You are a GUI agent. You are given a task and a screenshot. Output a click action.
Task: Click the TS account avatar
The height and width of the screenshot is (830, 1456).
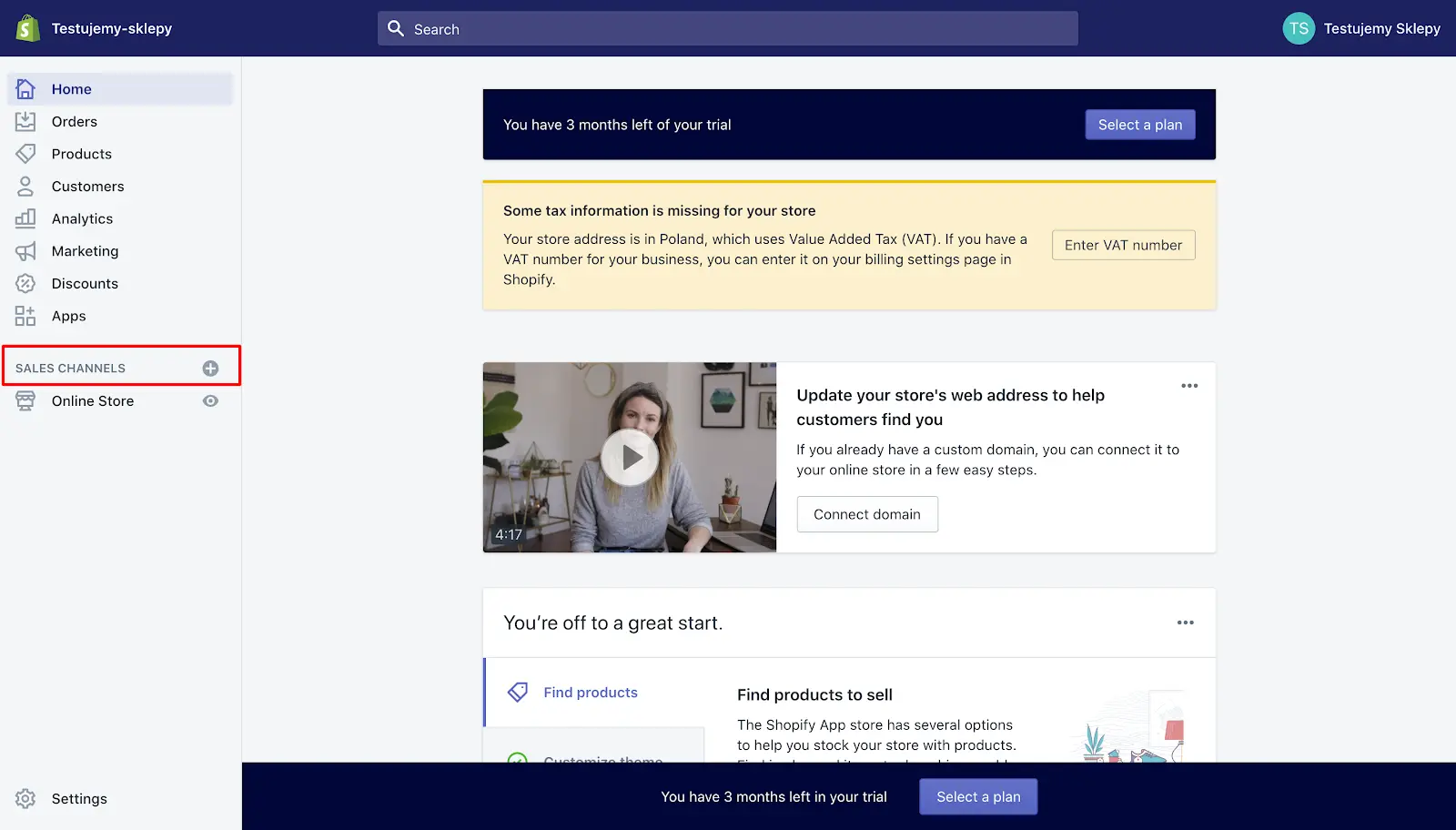click(x=1299, y=28)
